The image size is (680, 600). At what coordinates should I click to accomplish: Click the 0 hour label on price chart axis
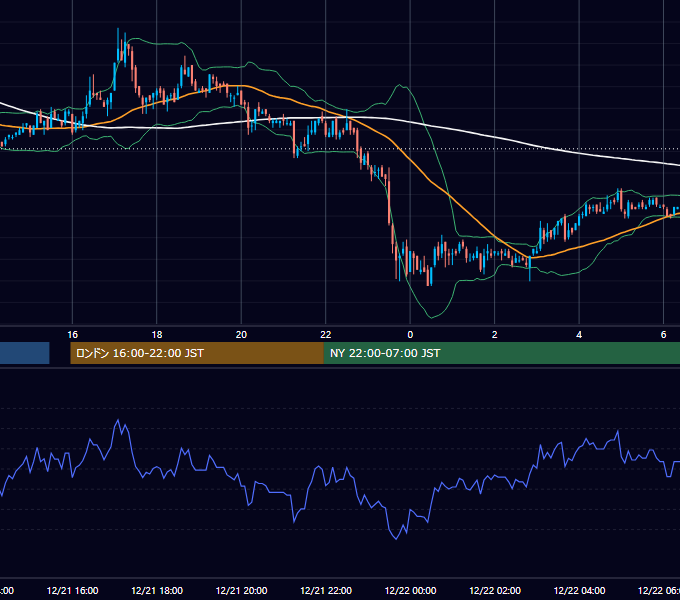[x=410, y=335]
